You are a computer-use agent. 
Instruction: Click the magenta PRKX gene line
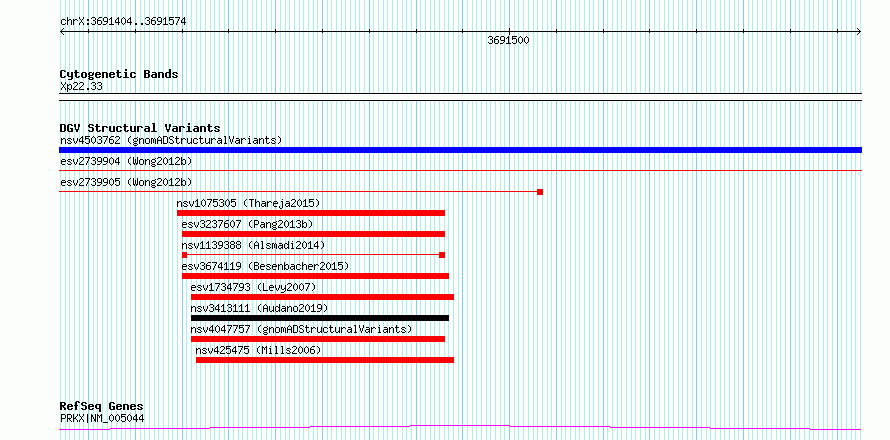(x=460, y=427)
